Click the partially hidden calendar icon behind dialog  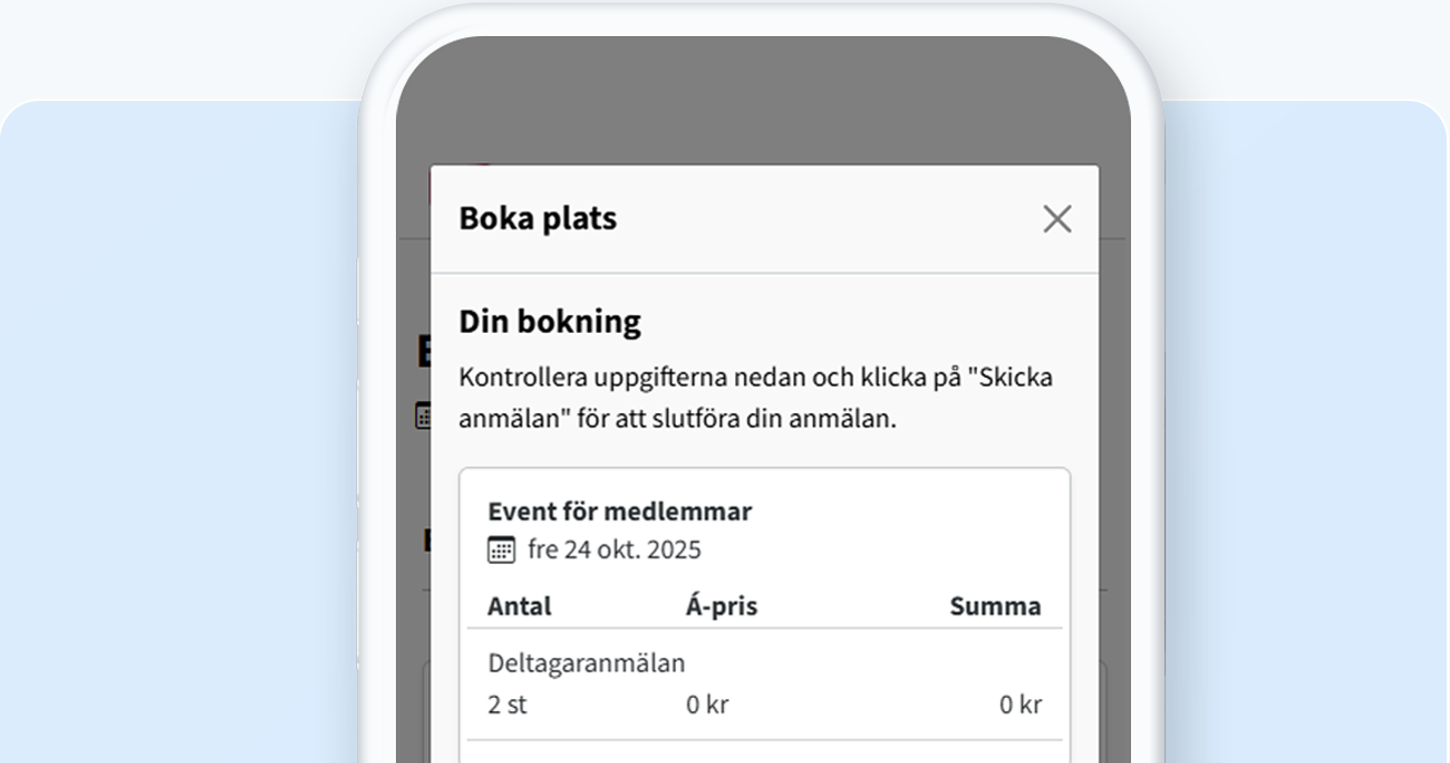pyautogui.click(x=422, y=416)
